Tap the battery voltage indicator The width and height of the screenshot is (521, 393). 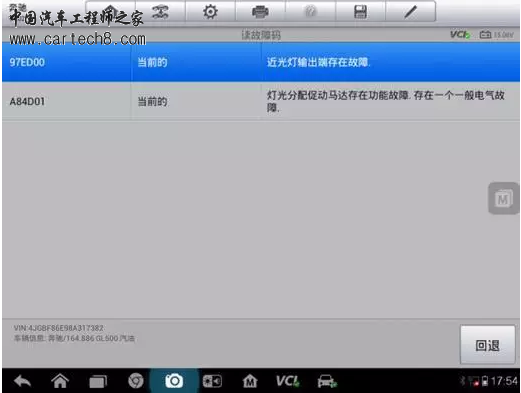pyautogui.click(x=496, y=35)
